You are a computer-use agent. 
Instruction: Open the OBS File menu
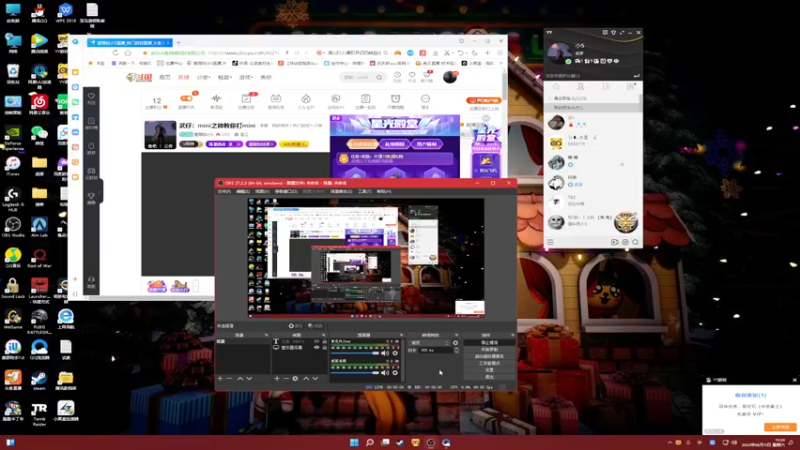(x=224, y=191)
